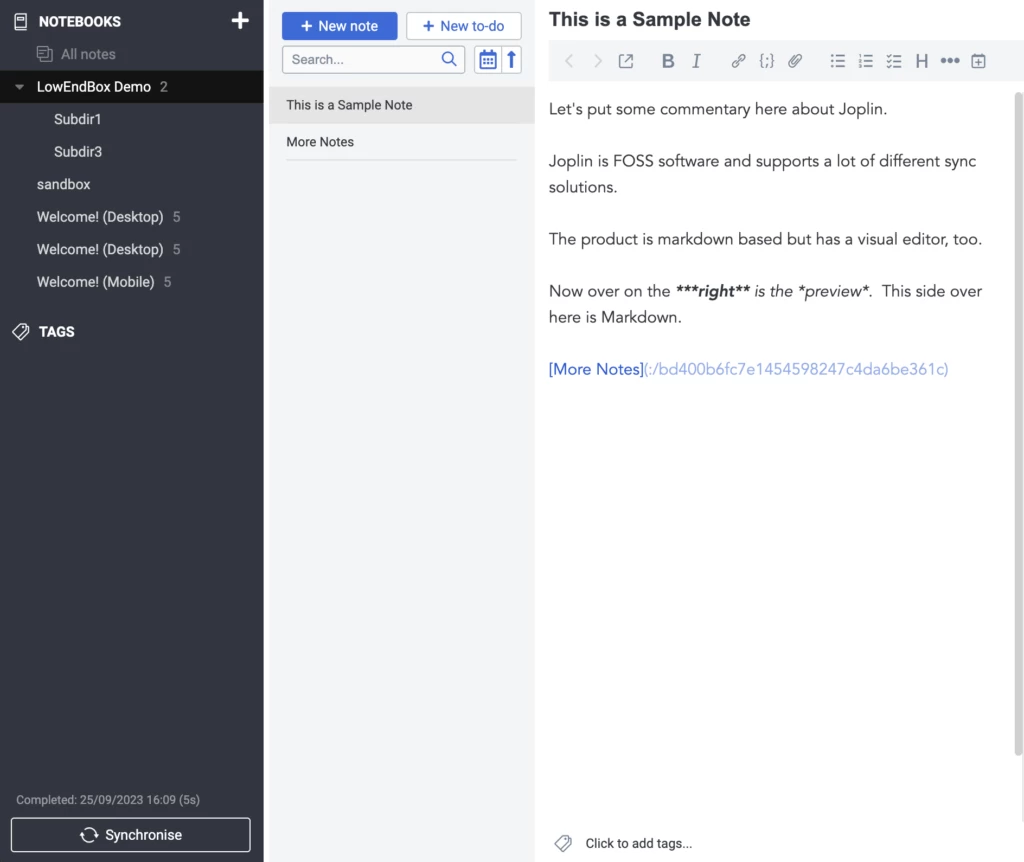This screenshot has height=862, width=1024.
Task: Click the Bold formatting icon
Action: tap(668, 61)
